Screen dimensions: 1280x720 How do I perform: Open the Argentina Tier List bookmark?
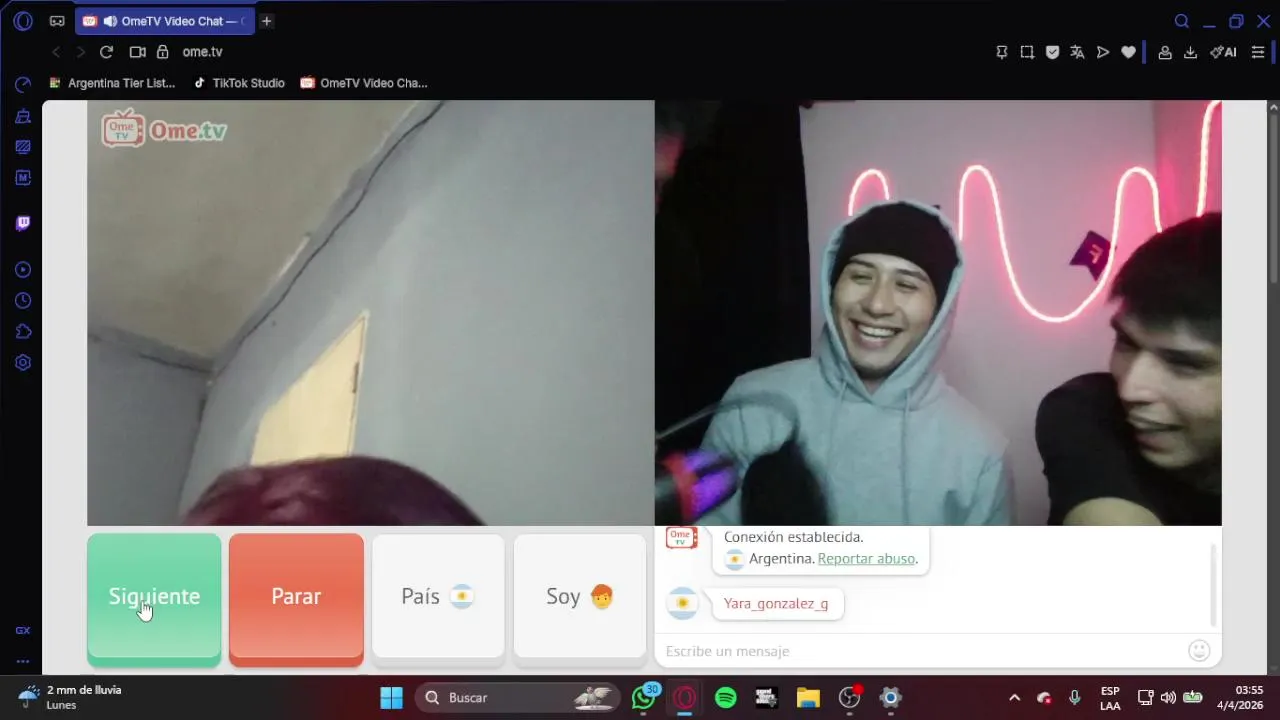pyautogui.click(x=112, y=83)
